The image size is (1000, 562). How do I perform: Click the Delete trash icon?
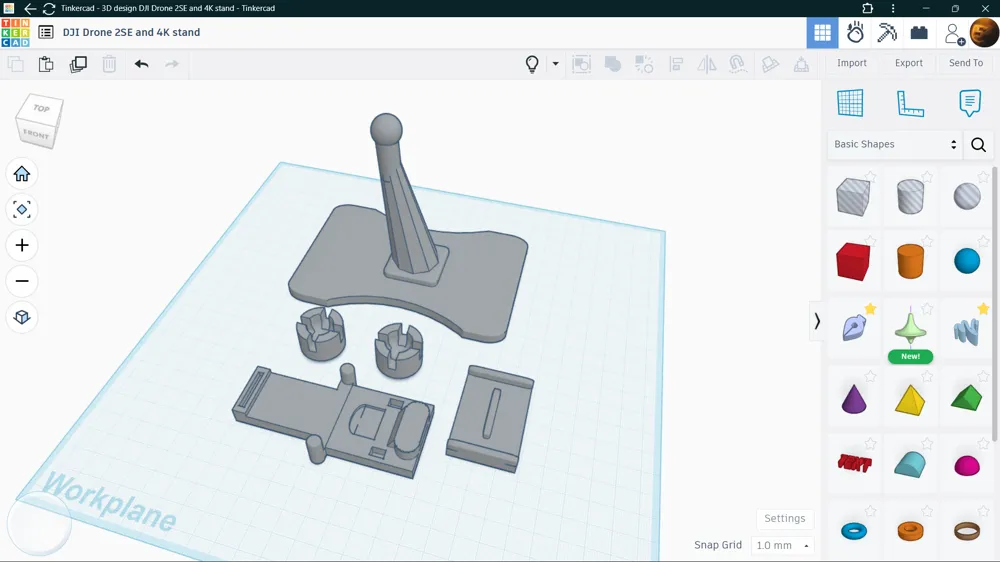[x=109, y=64]
